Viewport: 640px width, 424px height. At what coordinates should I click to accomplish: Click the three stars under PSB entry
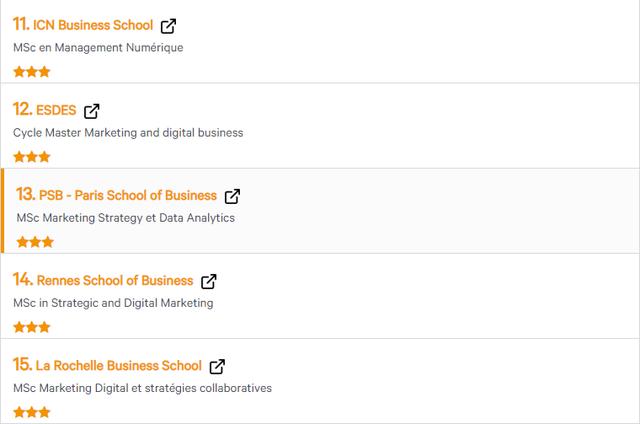click(x=35, y=242)
